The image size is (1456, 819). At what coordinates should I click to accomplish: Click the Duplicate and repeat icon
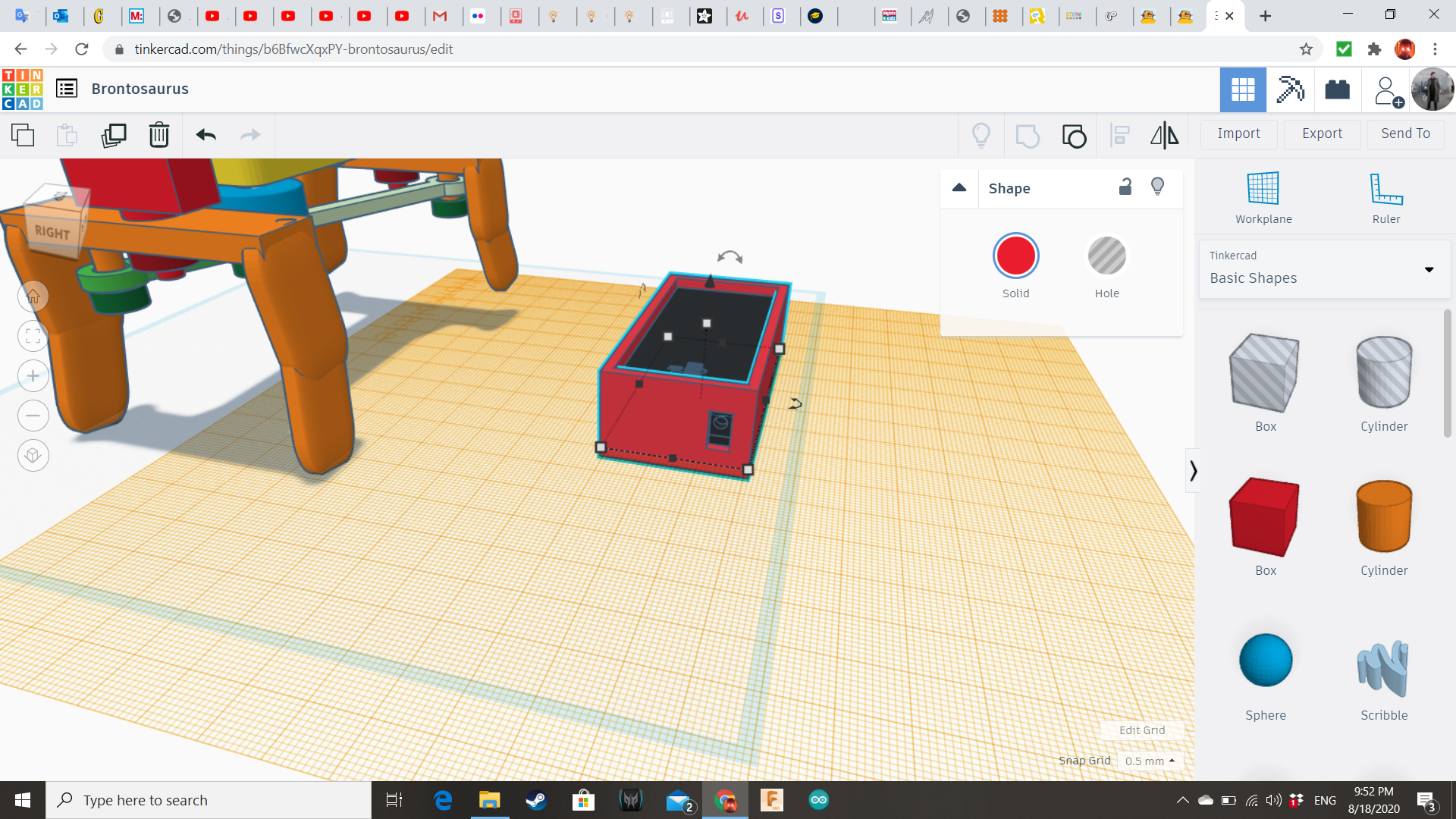pos(114,136)
